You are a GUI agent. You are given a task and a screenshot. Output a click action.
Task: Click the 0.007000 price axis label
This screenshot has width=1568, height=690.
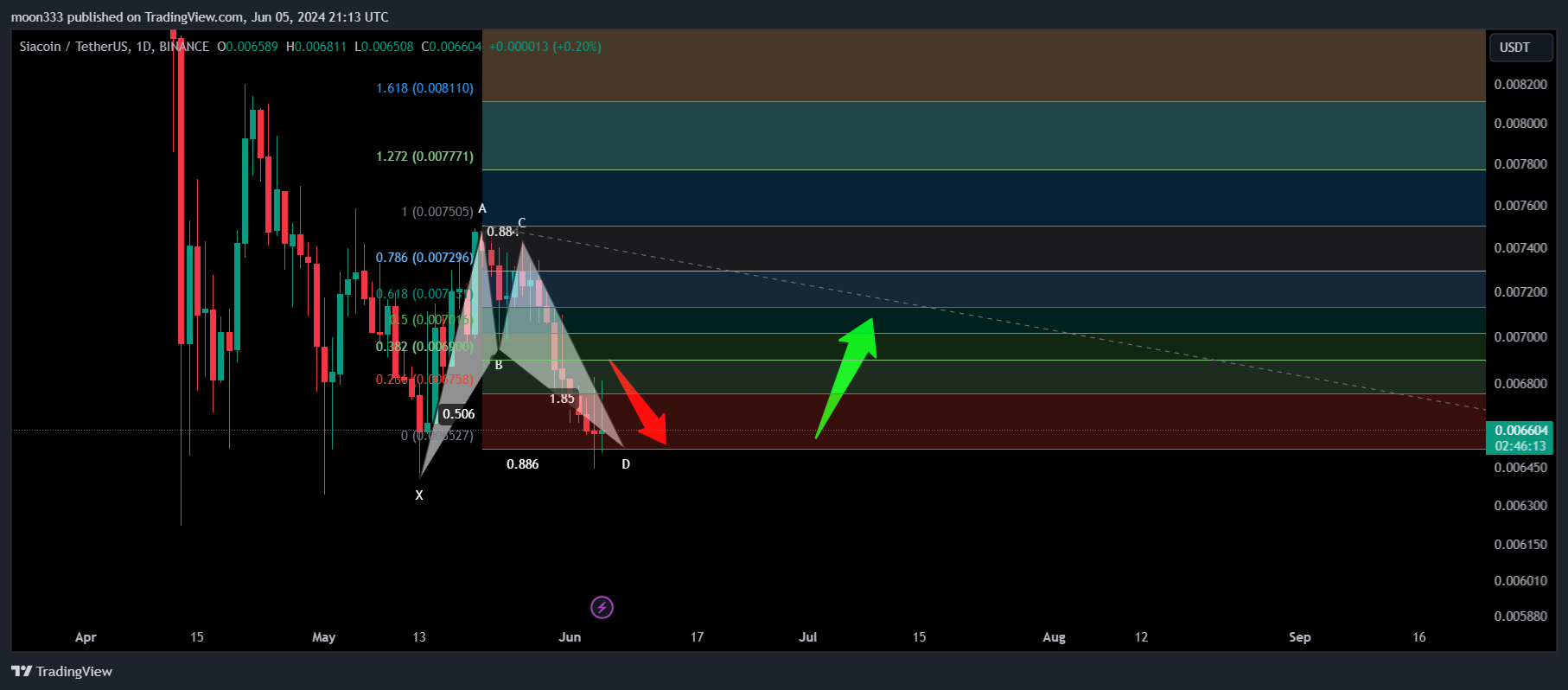pyautogui.click(x=1520, y=337)
